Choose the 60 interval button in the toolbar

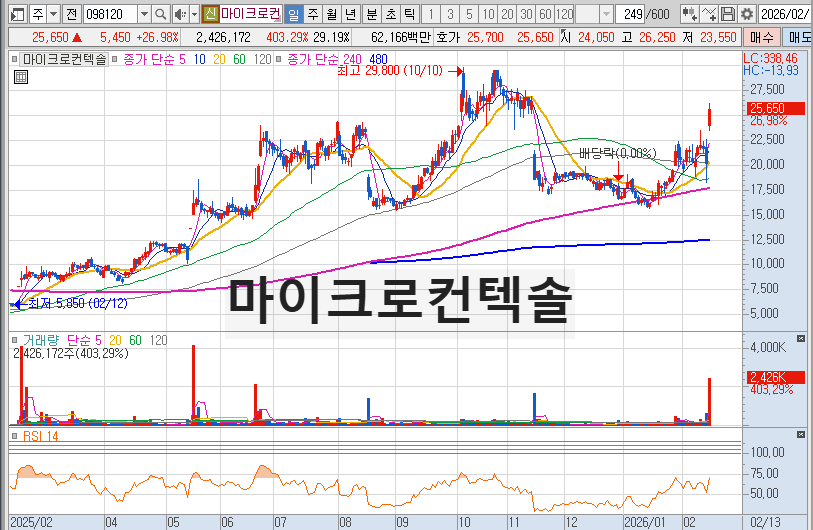point(545,14)
